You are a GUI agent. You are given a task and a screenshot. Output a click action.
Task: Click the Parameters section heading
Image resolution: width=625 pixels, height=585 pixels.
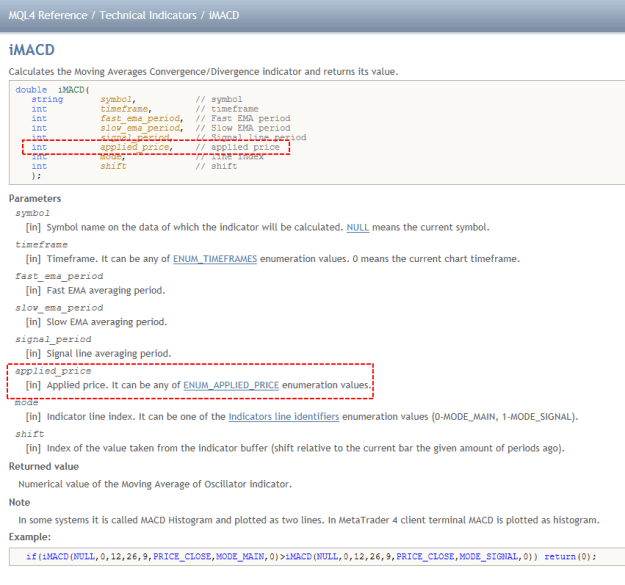point(35,198)
